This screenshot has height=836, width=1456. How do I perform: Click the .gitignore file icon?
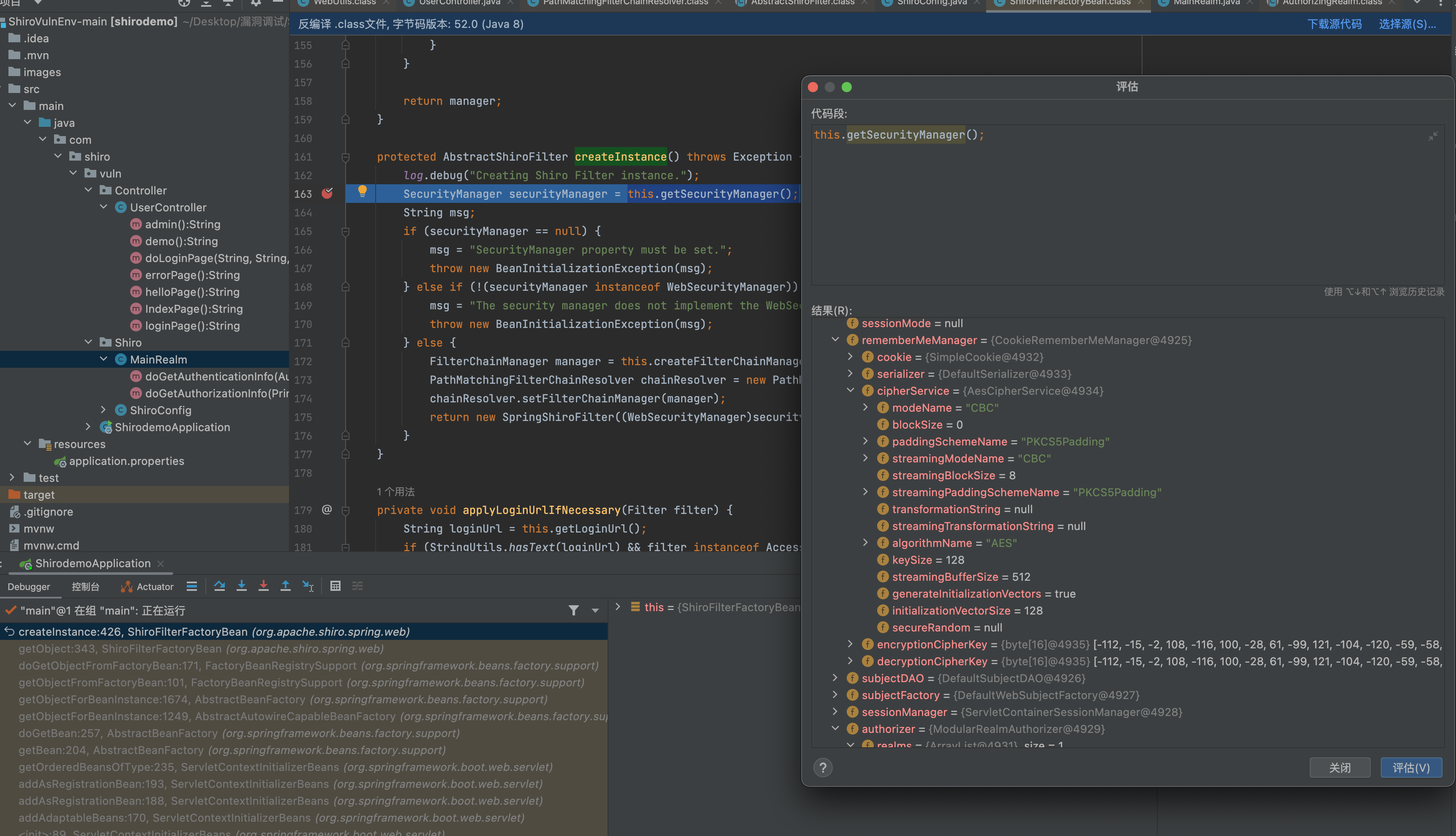14,511
